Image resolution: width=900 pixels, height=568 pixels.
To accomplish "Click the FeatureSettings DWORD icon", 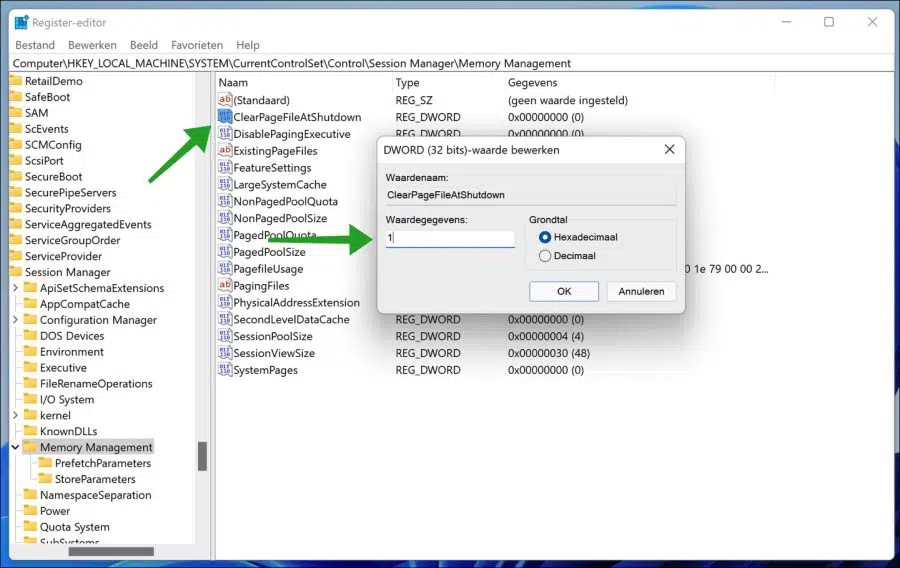I will coord(225,168).
